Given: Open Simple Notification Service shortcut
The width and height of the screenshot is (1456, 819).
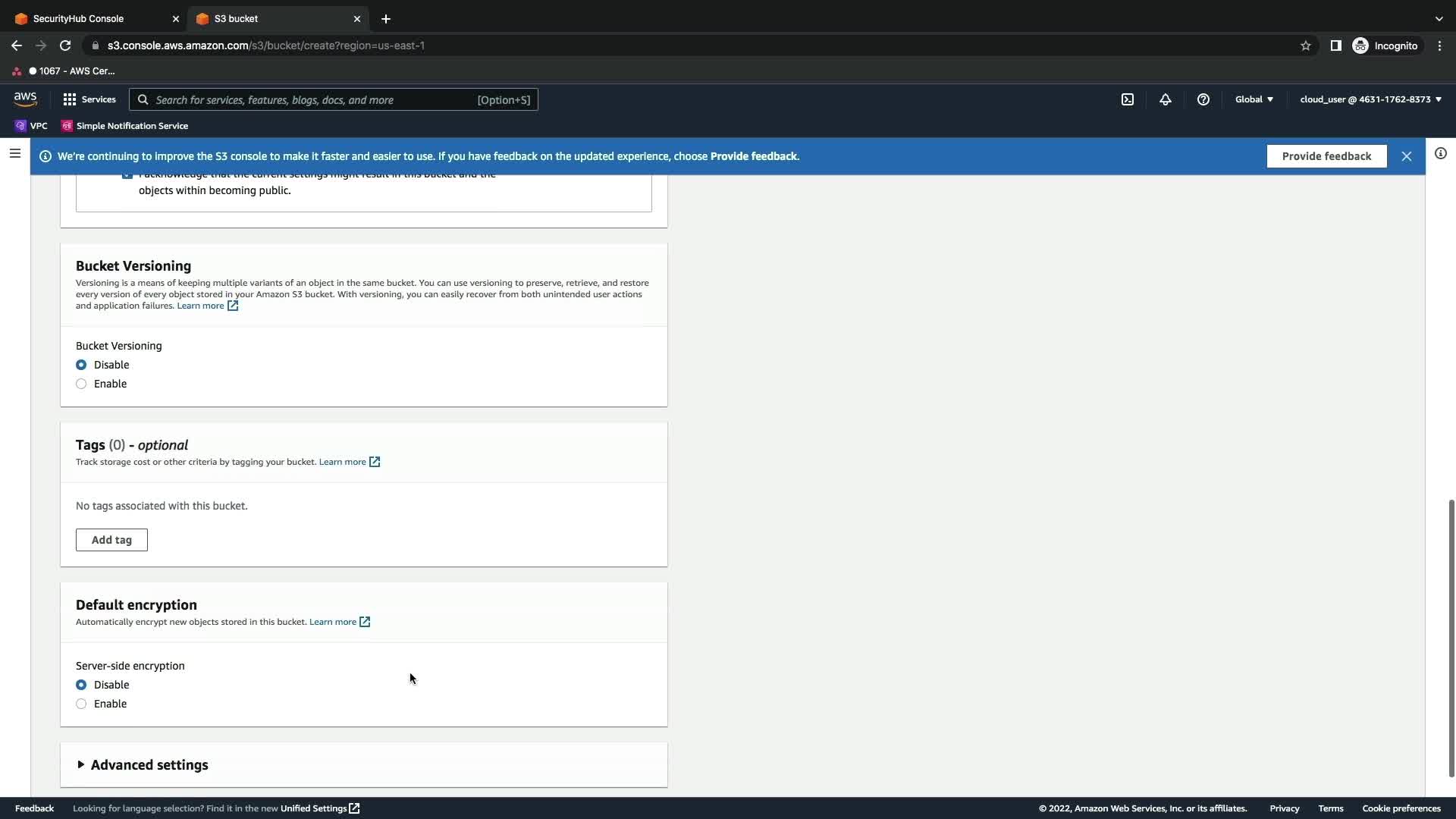Looking at the screenshot, I should click(x=125, y=126).
